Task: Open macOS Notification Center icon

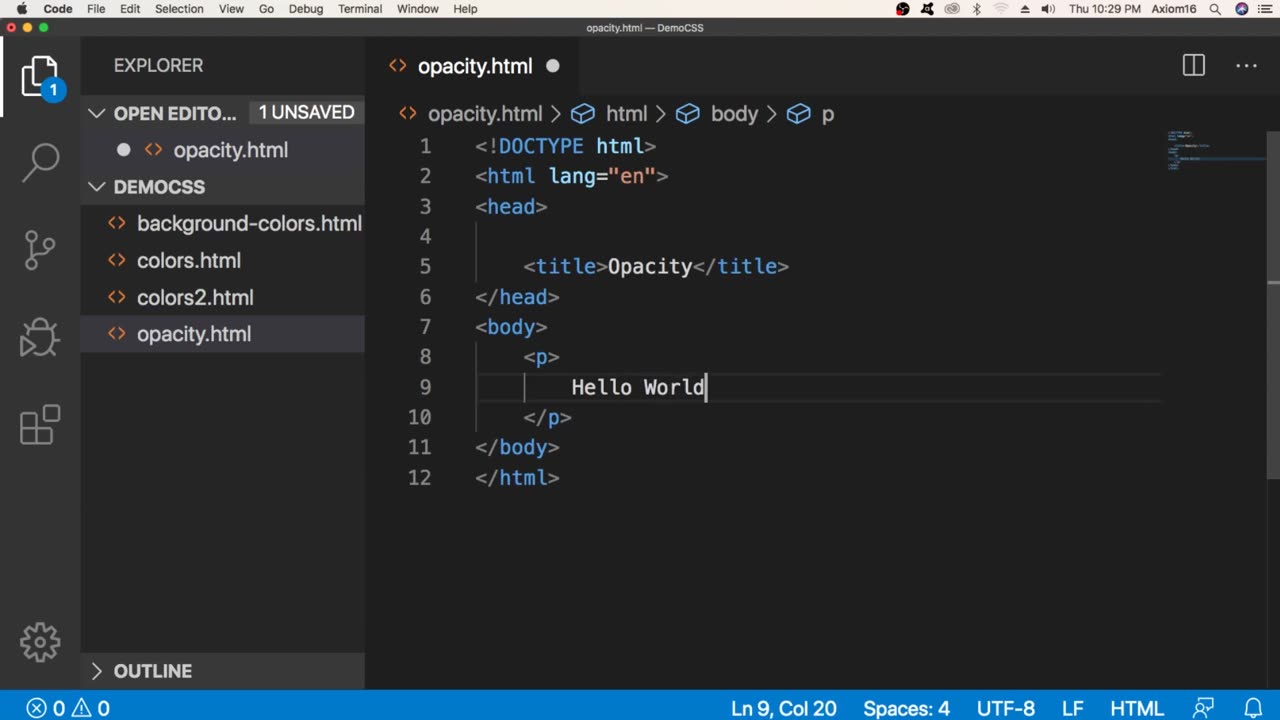Action: [1266, 9]
